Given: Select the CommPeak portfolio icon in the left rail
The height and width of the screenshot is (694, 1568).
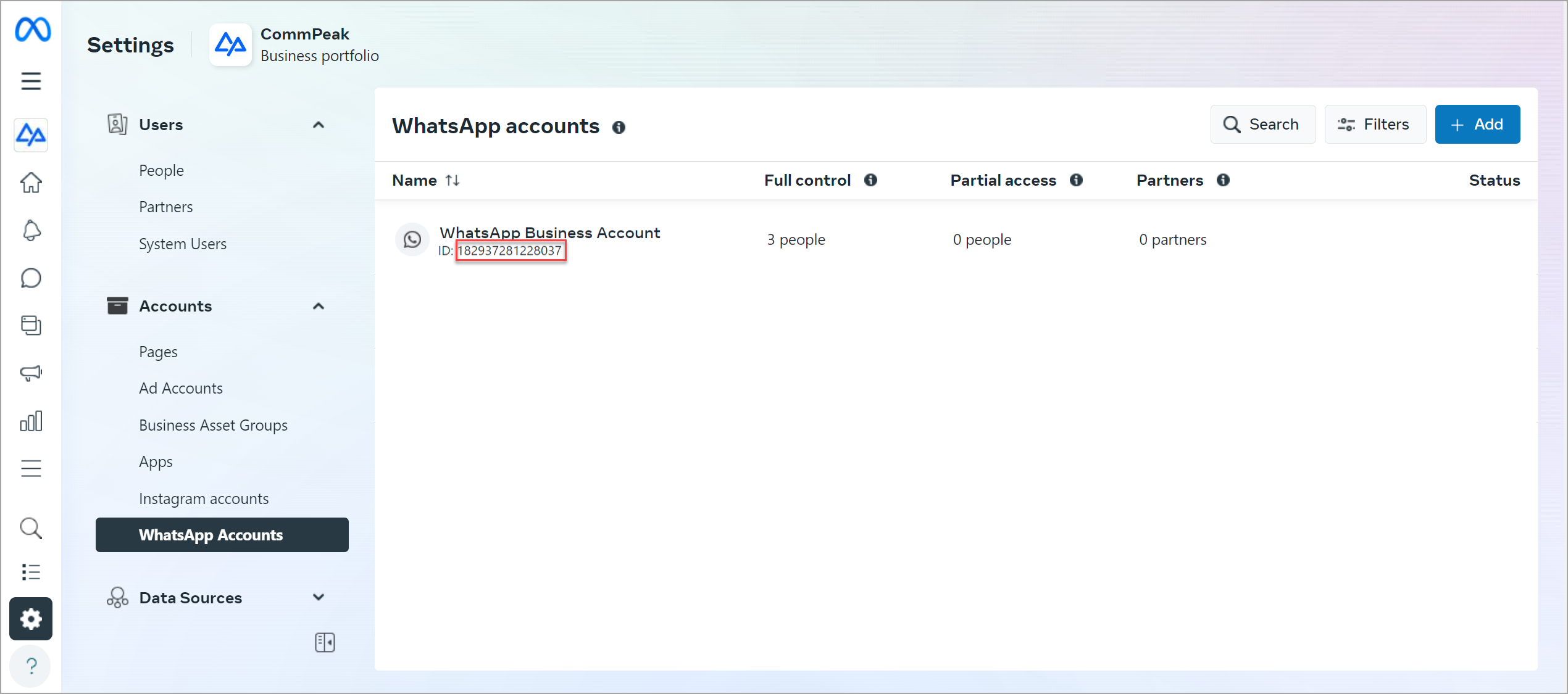Looking at the screenshot, I should point(31,134).
